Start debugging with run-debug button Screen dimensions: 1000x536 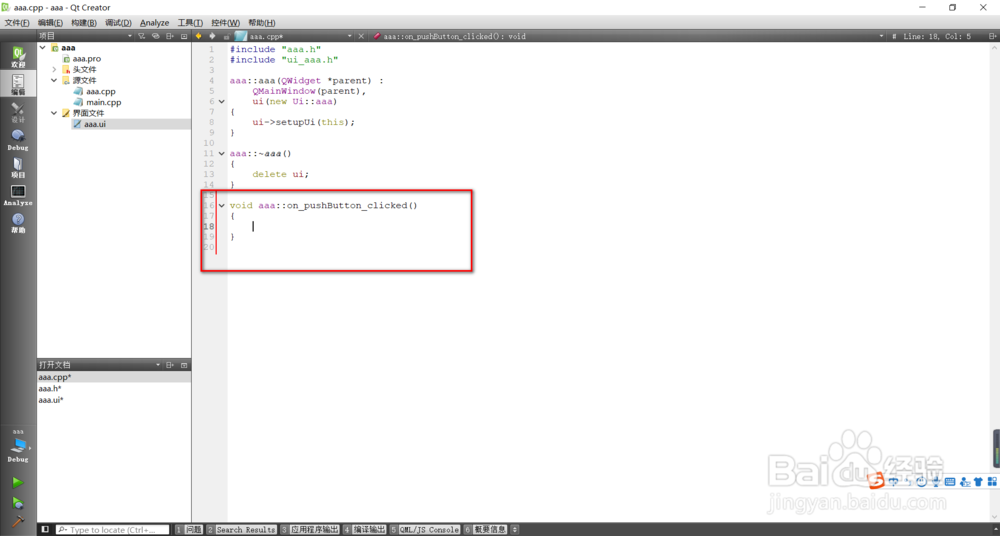coord(18,503)
